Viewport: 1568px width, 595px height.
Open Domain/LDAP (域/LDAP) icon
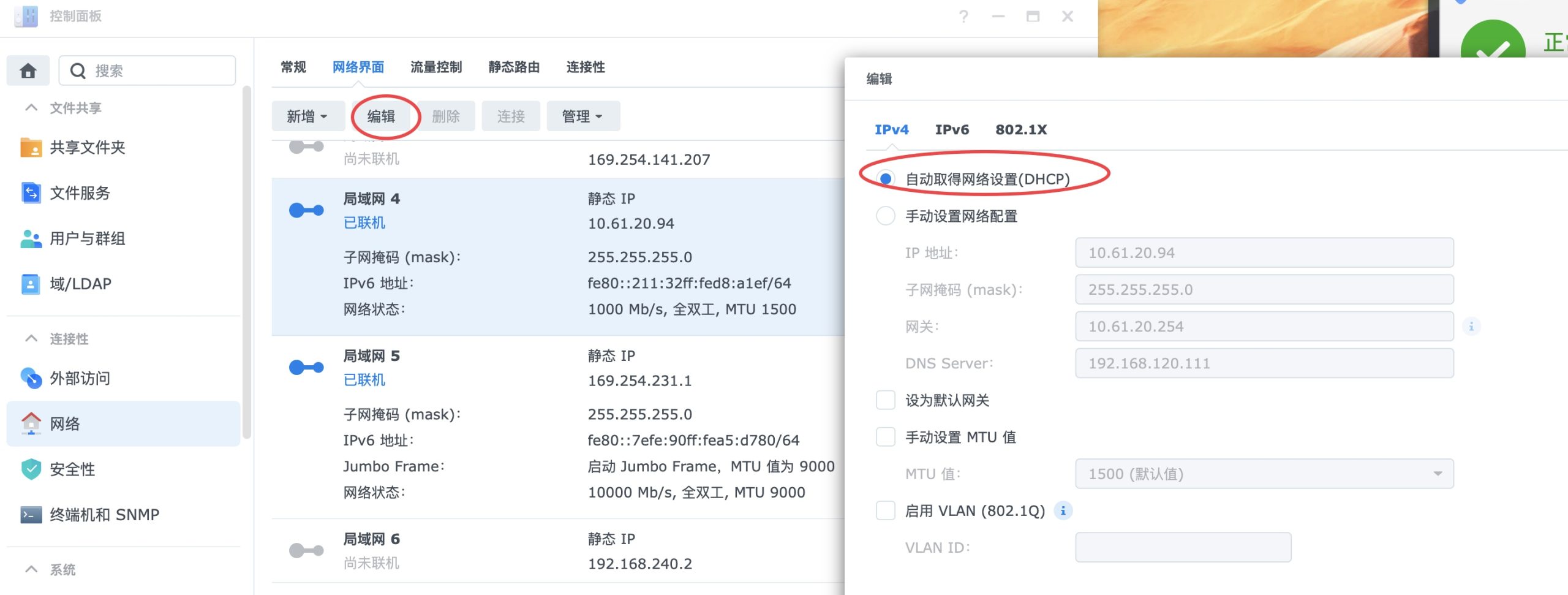coord(31,284)
